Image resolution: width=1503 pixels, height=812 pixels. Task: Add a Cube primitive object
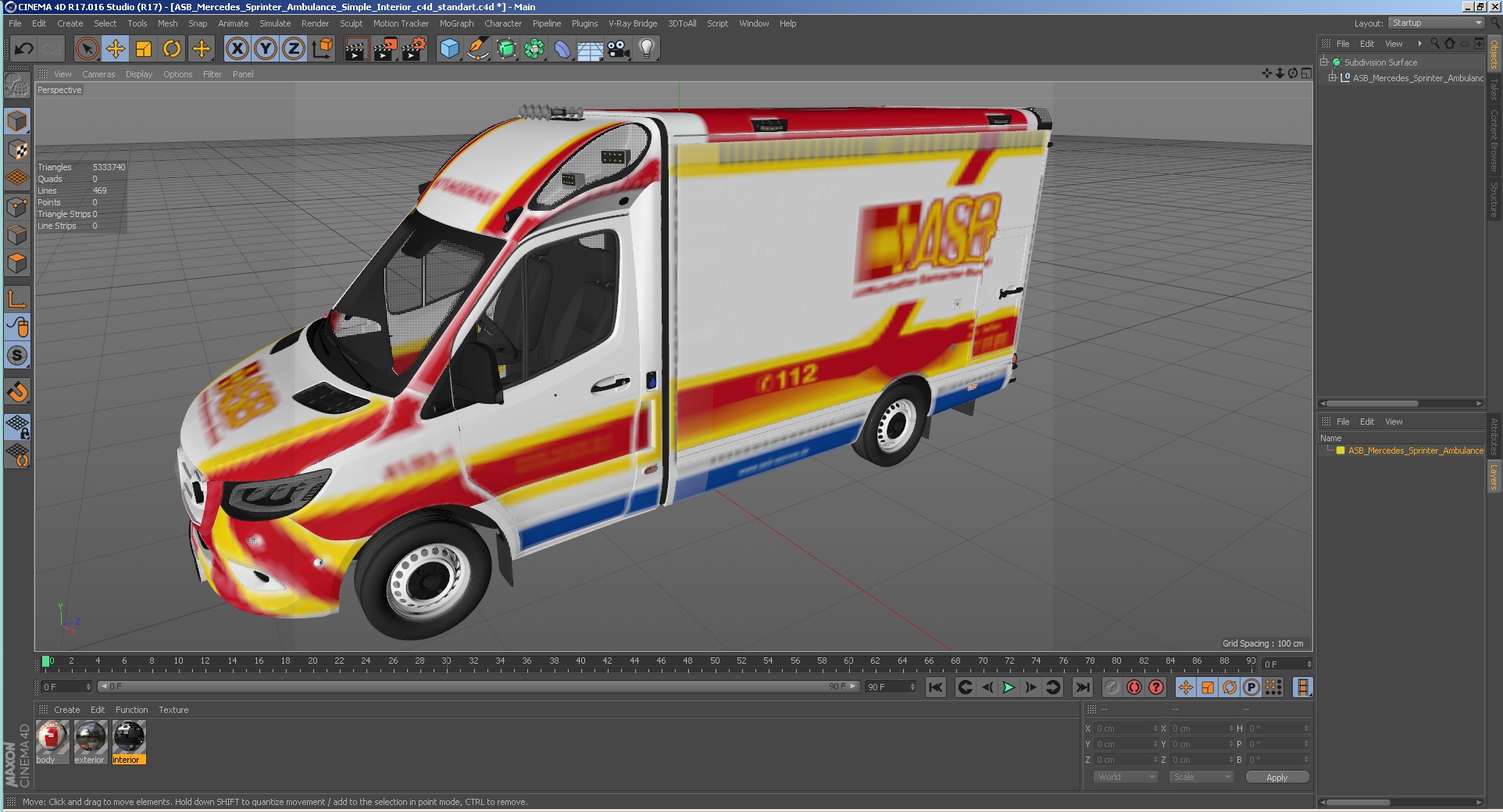click(449, 49)
